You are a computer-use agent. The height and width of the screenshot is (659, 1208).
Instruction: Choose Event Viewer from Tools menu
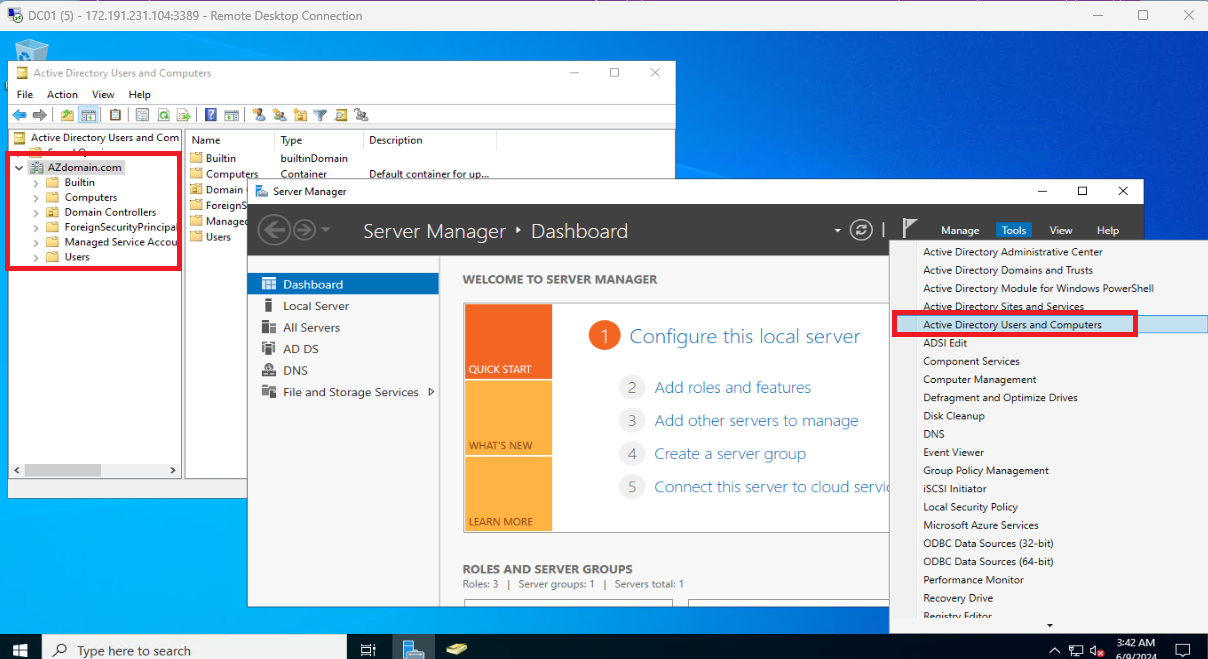[x=953, y=452]
